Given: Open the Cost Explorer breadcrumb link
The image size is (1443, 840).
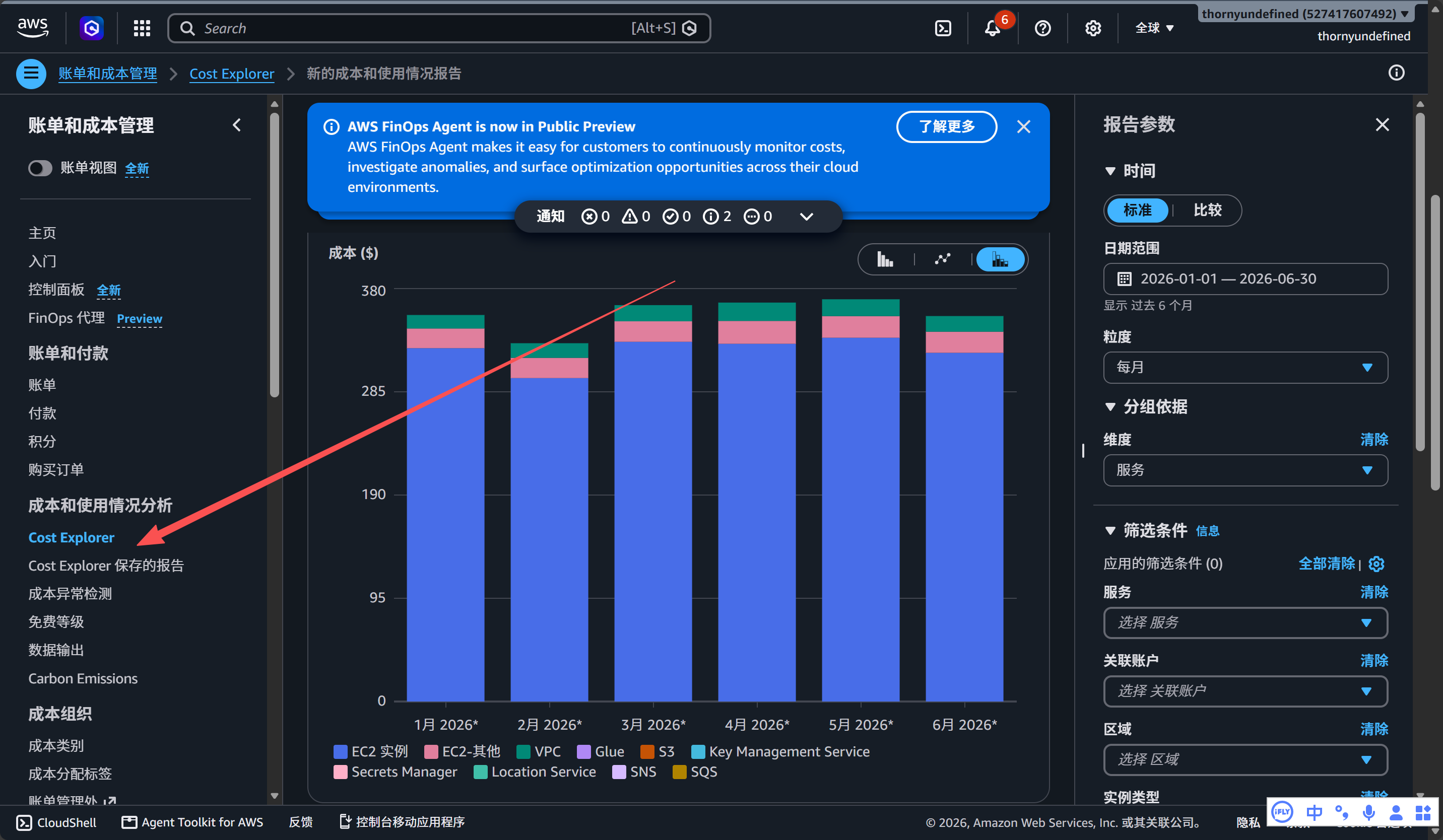Looking at the screenshot, I should tap(232, 73).
